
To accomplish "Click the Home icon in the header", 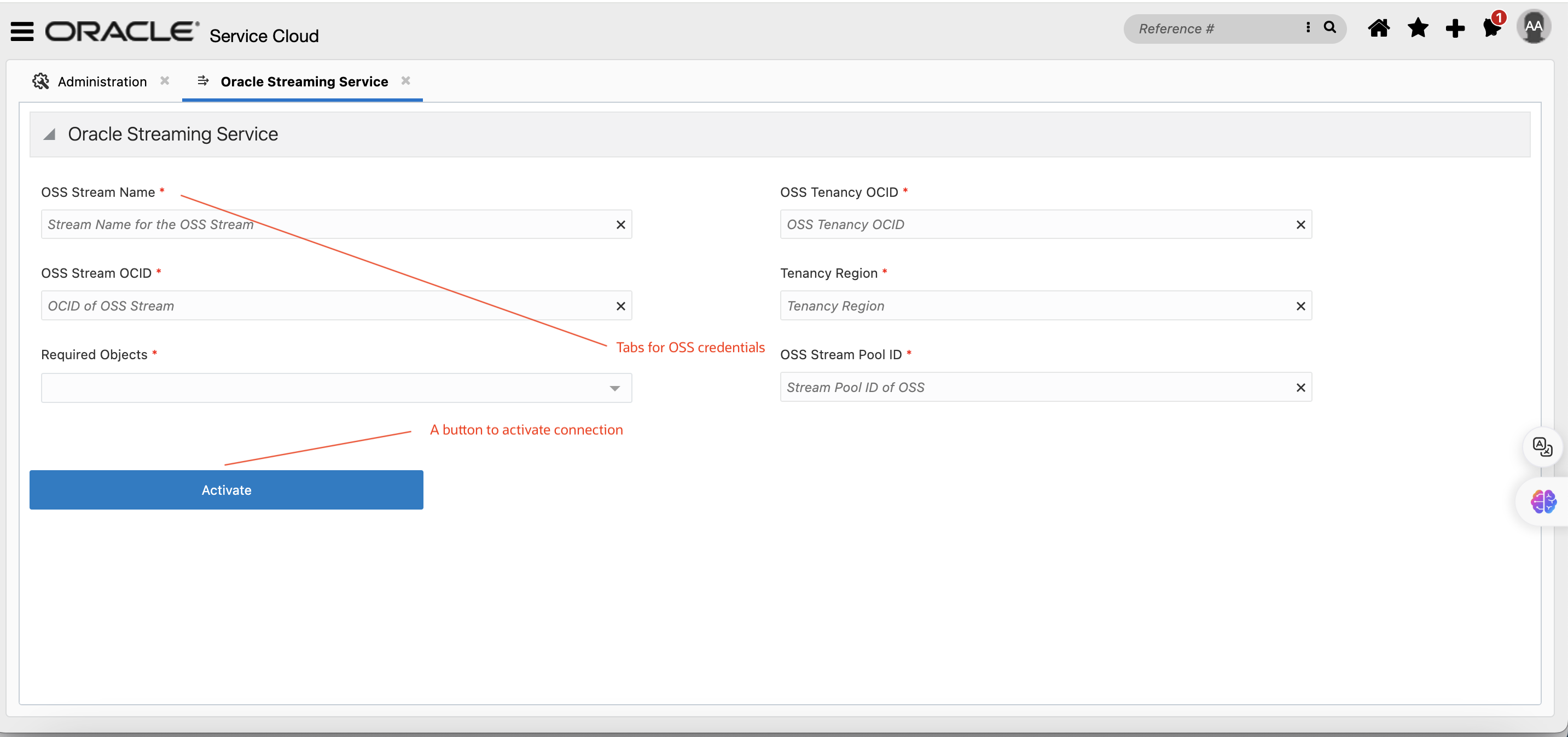I will [x=1379, y=28].
